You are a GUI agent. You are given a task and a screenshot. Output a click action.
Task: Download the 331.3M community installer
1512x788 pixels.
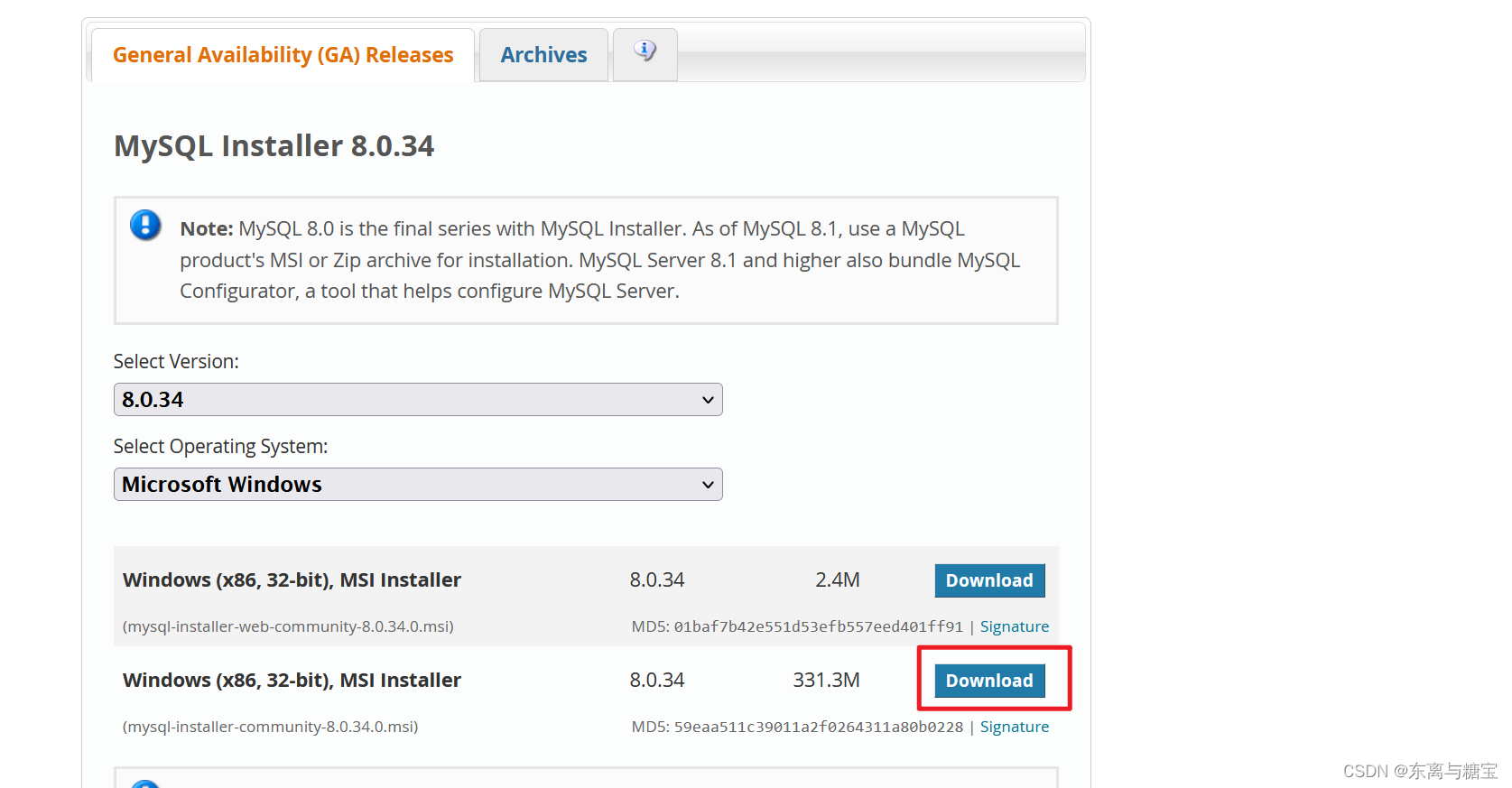[989, 681]
